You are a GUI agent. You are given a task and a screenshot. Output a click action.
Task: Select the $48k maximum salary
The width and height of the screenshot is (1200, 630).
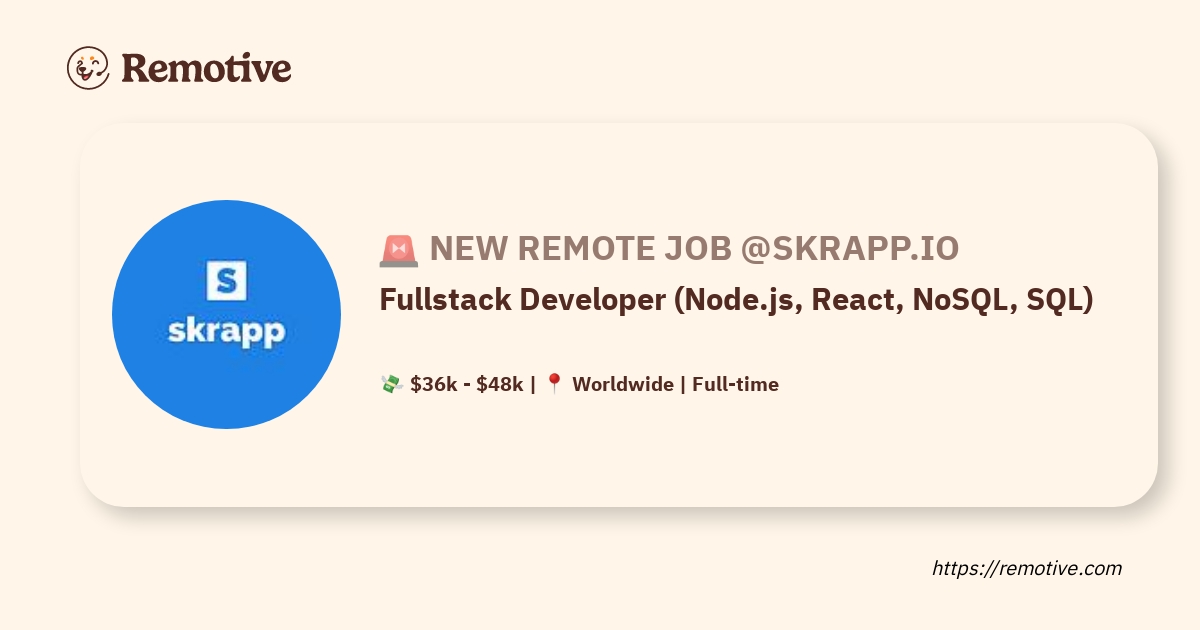click(x=500, y=384)
